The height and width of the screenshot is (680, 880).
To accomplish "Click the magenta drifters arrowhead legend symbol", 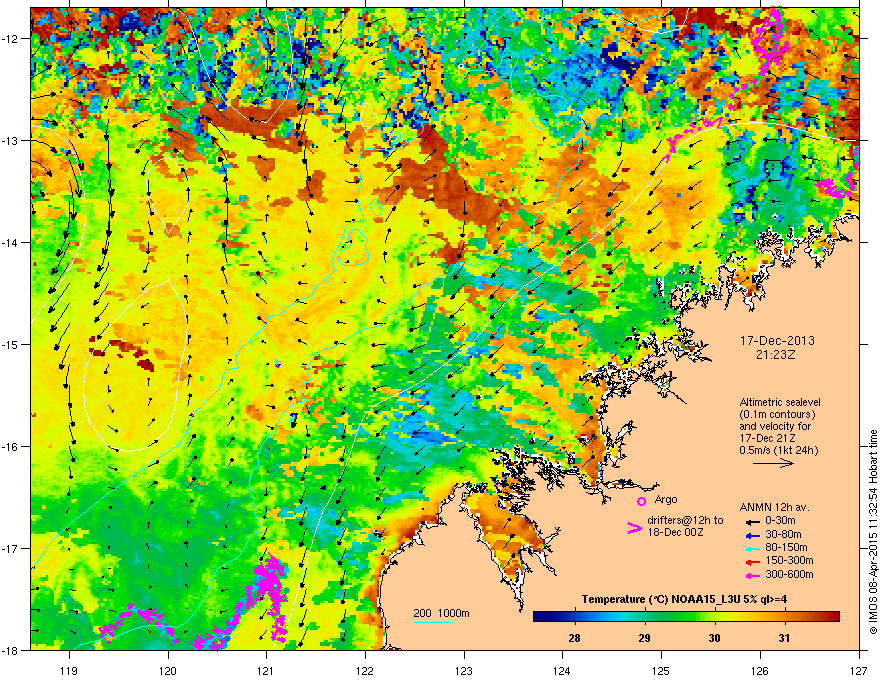I will [634, 527].
